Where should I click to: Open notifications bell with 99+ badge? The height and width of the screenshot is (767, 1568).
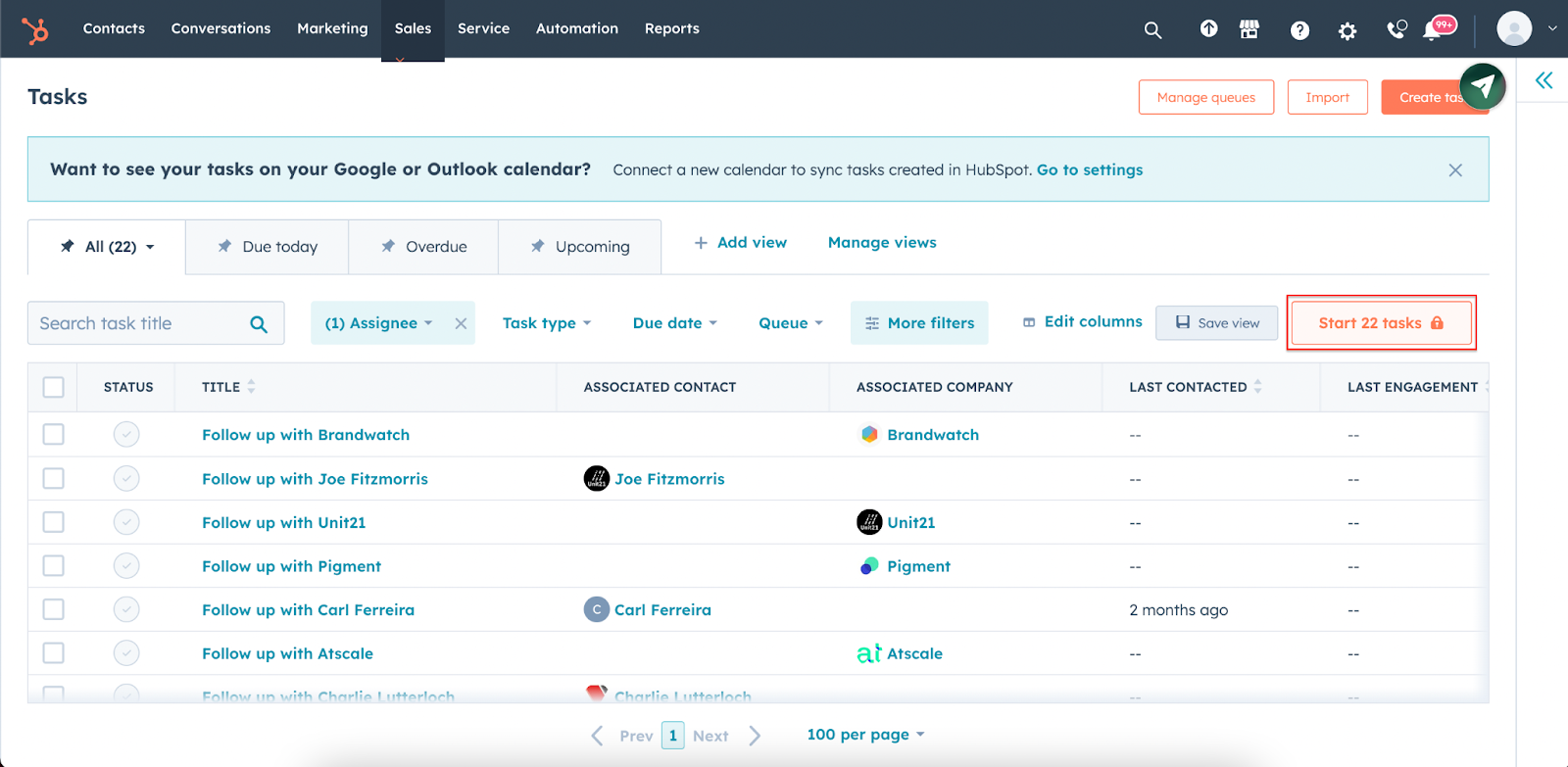(1439, 28)
